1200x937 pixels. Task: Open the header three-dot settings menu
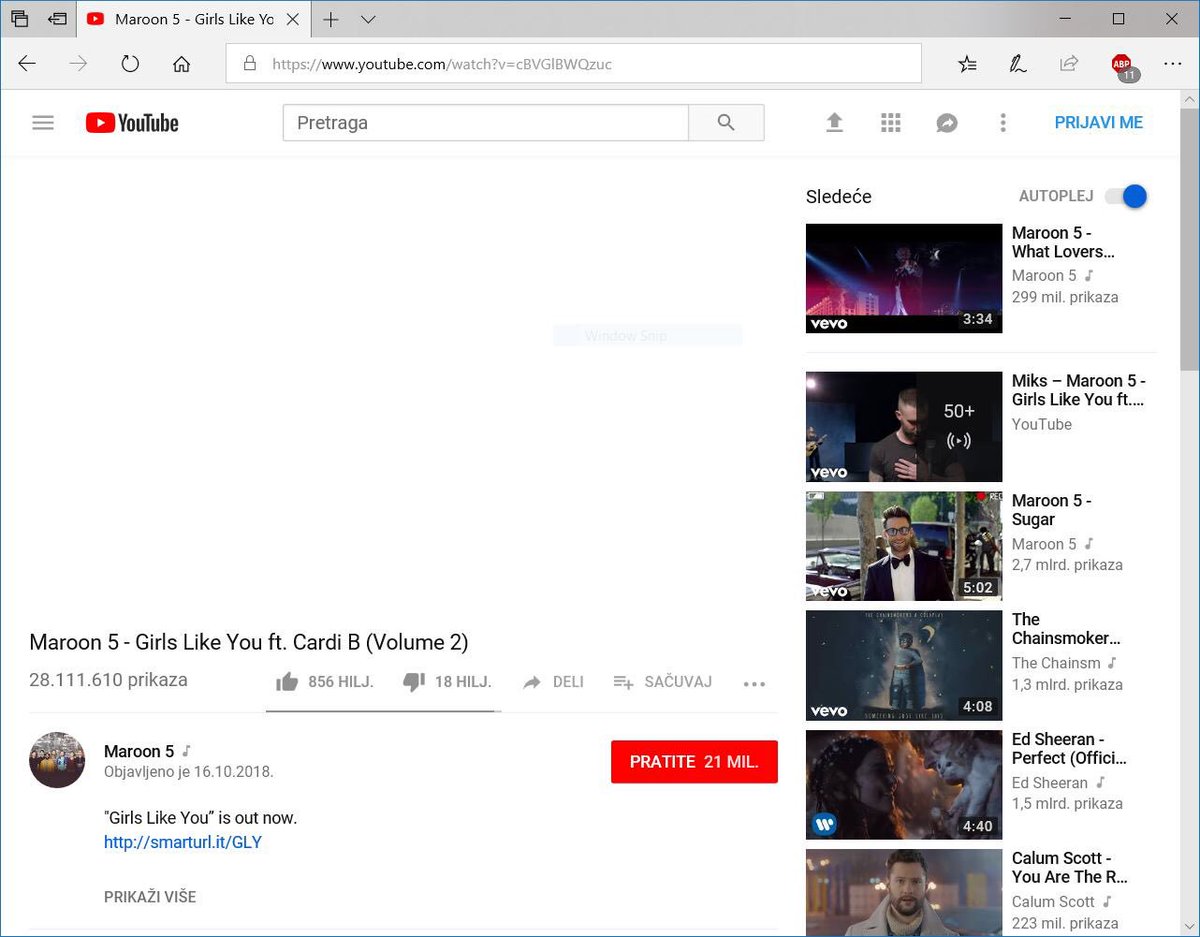1003,123
